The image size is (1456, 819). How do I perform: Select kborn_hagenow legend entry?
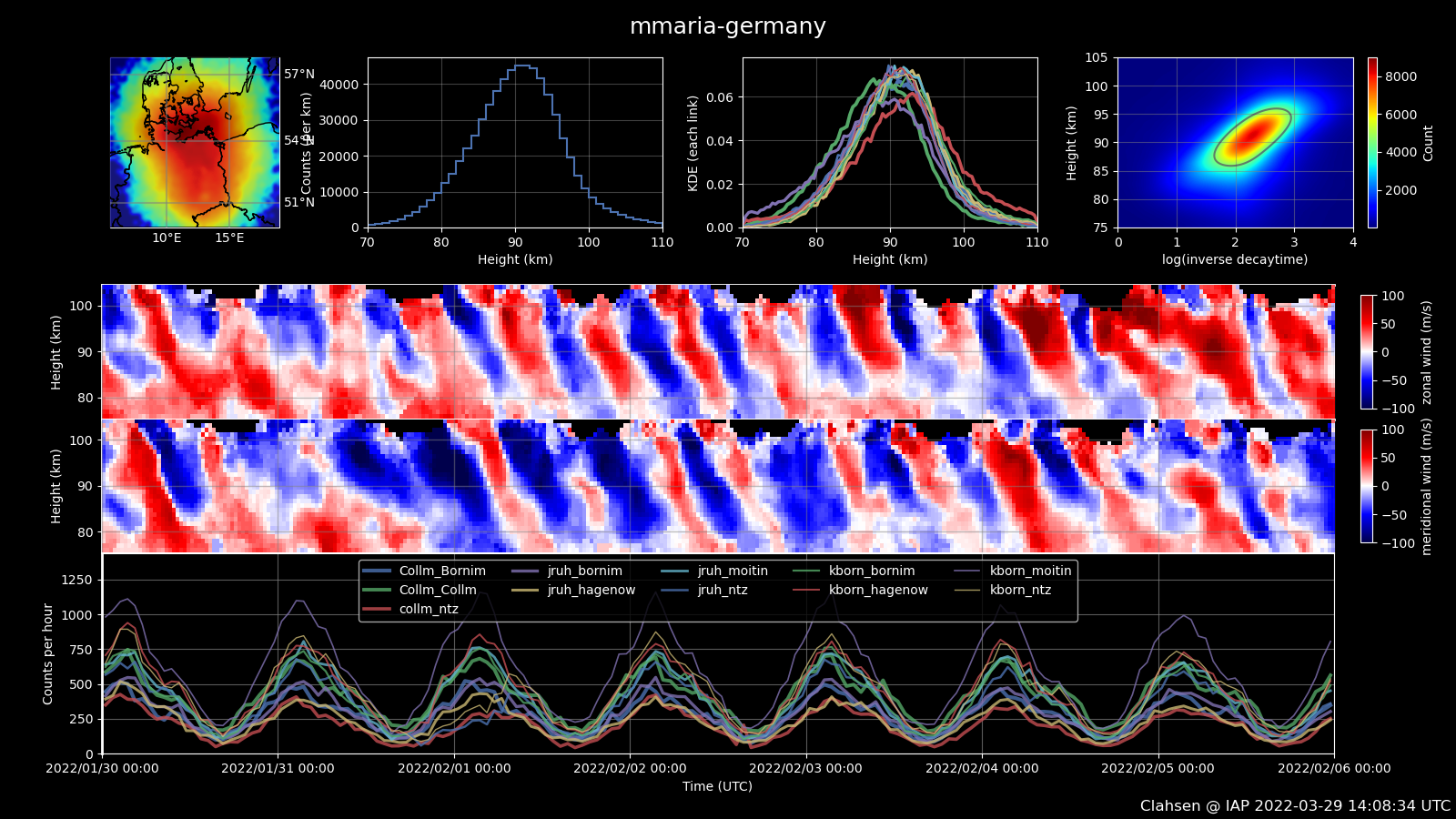click(x=860, y=591)
